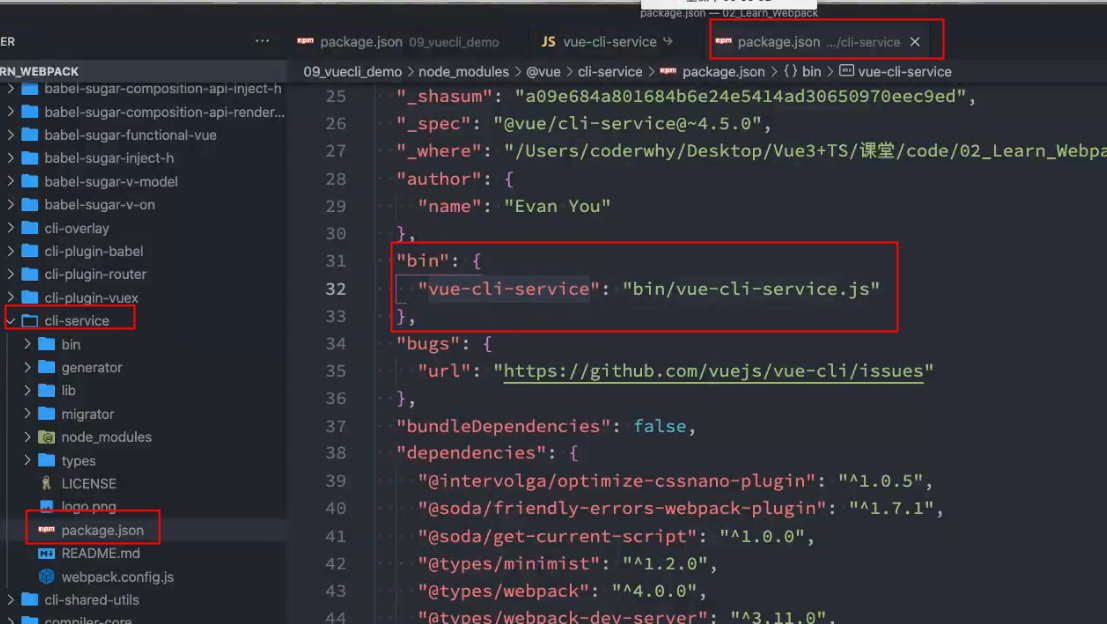Expand the cli-plugin-router folder

click(x=11, y=274)
